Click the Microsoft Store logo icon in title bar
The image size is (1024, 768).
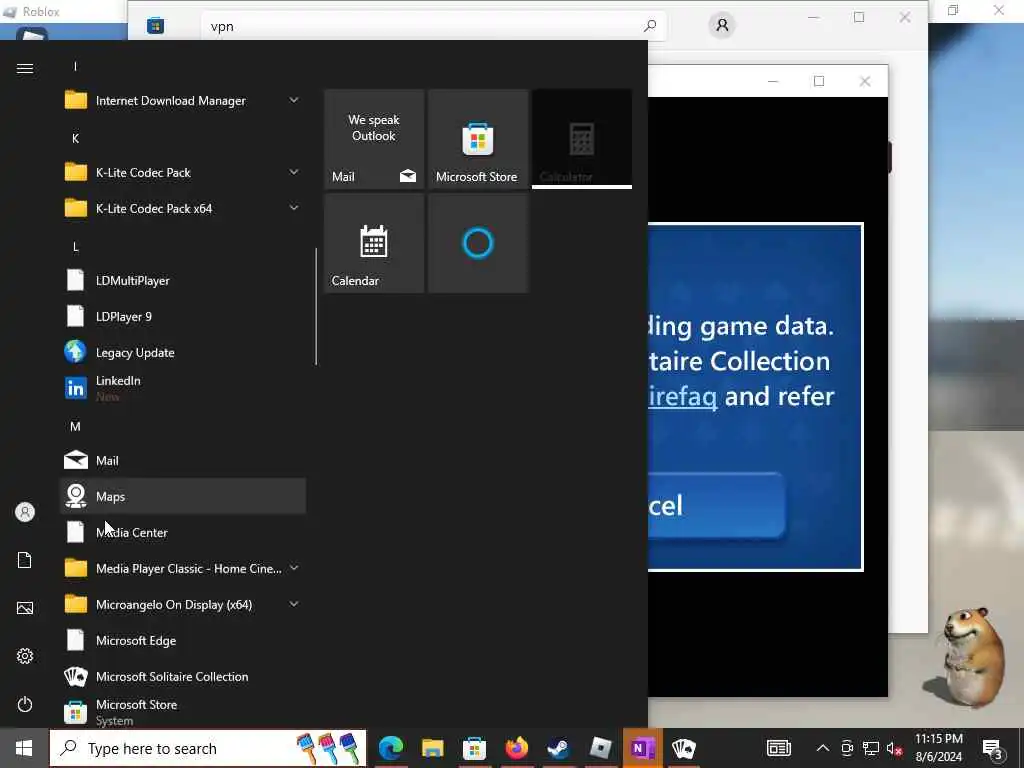tap(155, 26)
